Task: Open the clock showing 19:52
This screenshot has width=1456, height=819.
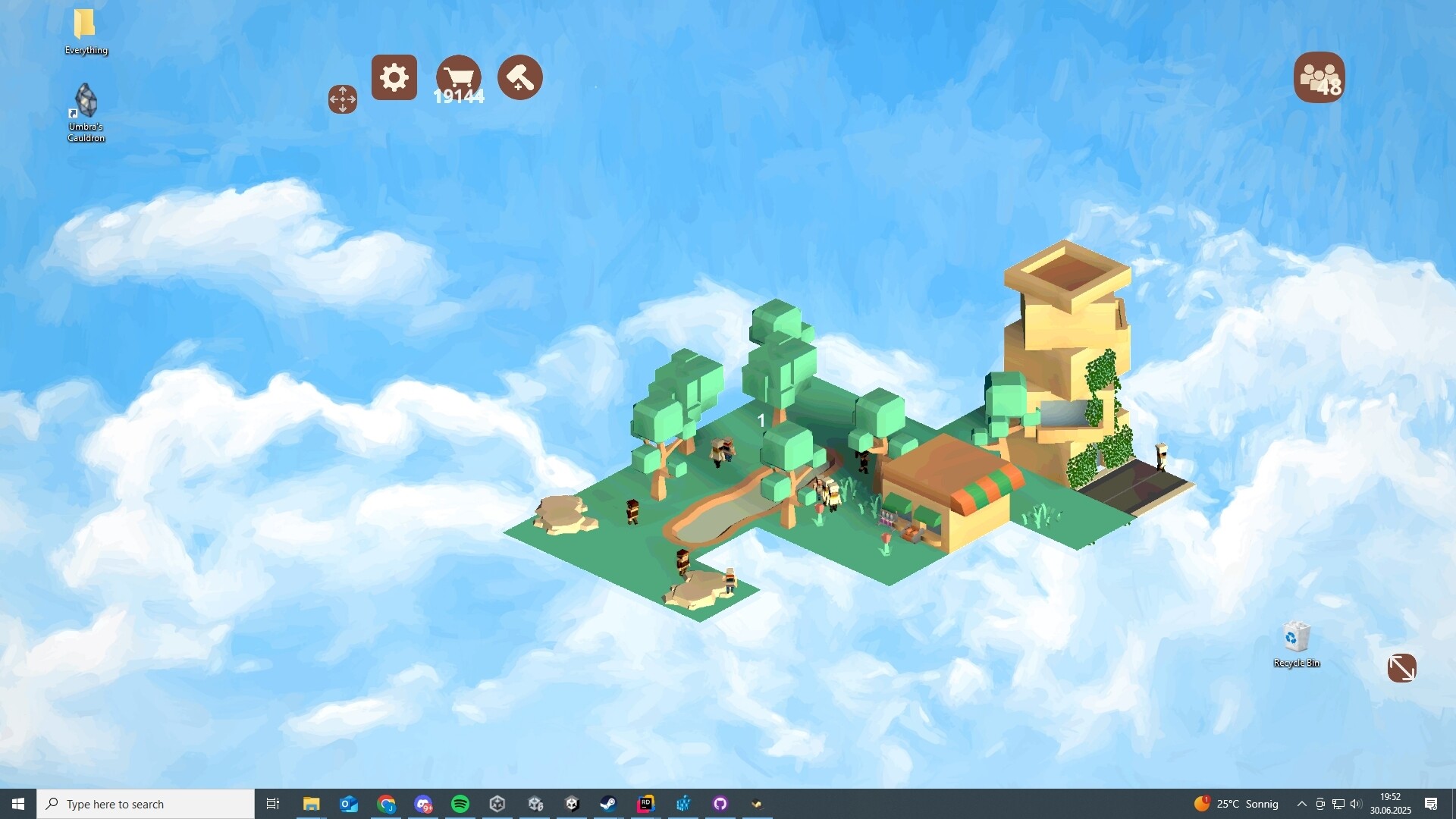Action: click(1391, 804)
